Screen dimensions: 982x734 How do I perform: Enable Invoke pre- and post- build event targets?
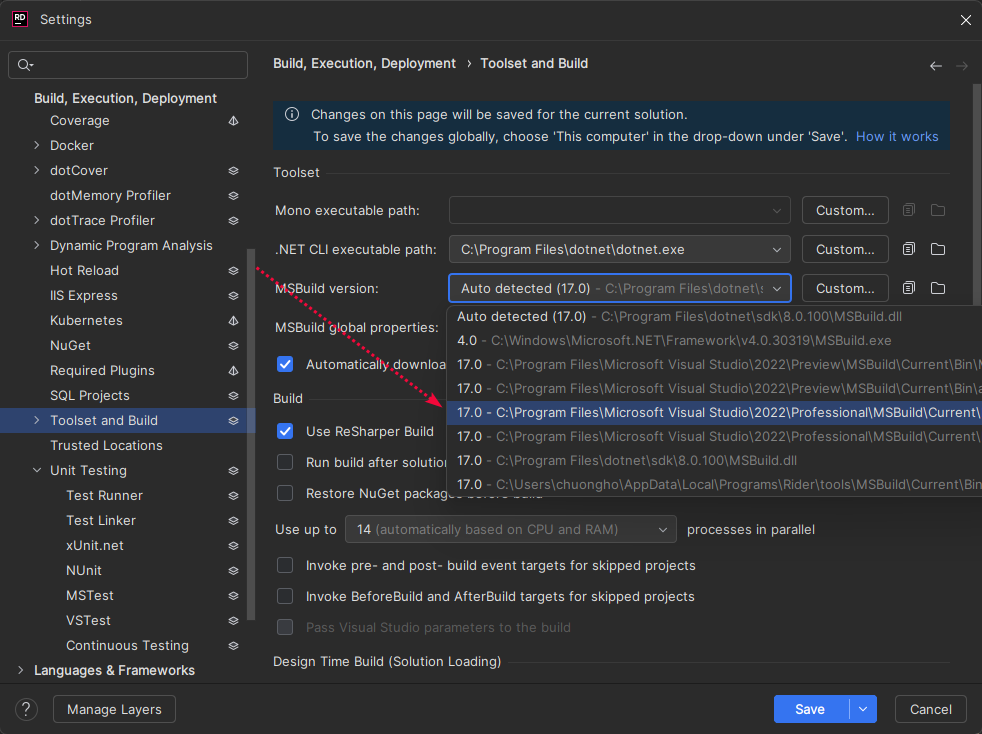pos(285,566)
